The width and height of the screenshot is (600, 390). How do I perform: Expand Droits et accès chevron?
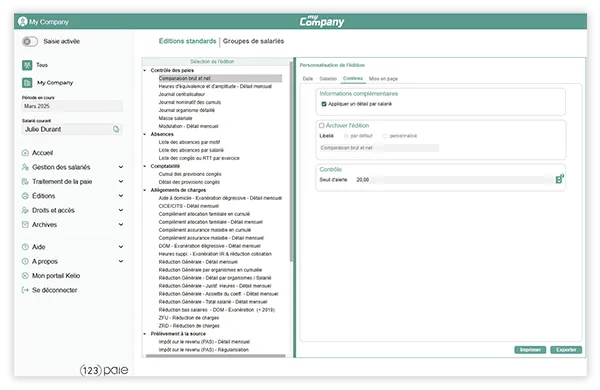121,210
